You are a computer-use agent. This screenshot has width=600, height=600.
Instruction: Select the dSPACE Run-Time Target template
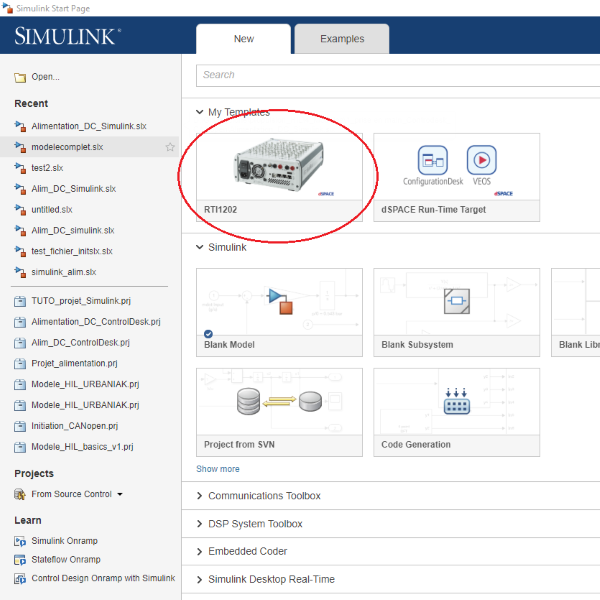[457, 178]
